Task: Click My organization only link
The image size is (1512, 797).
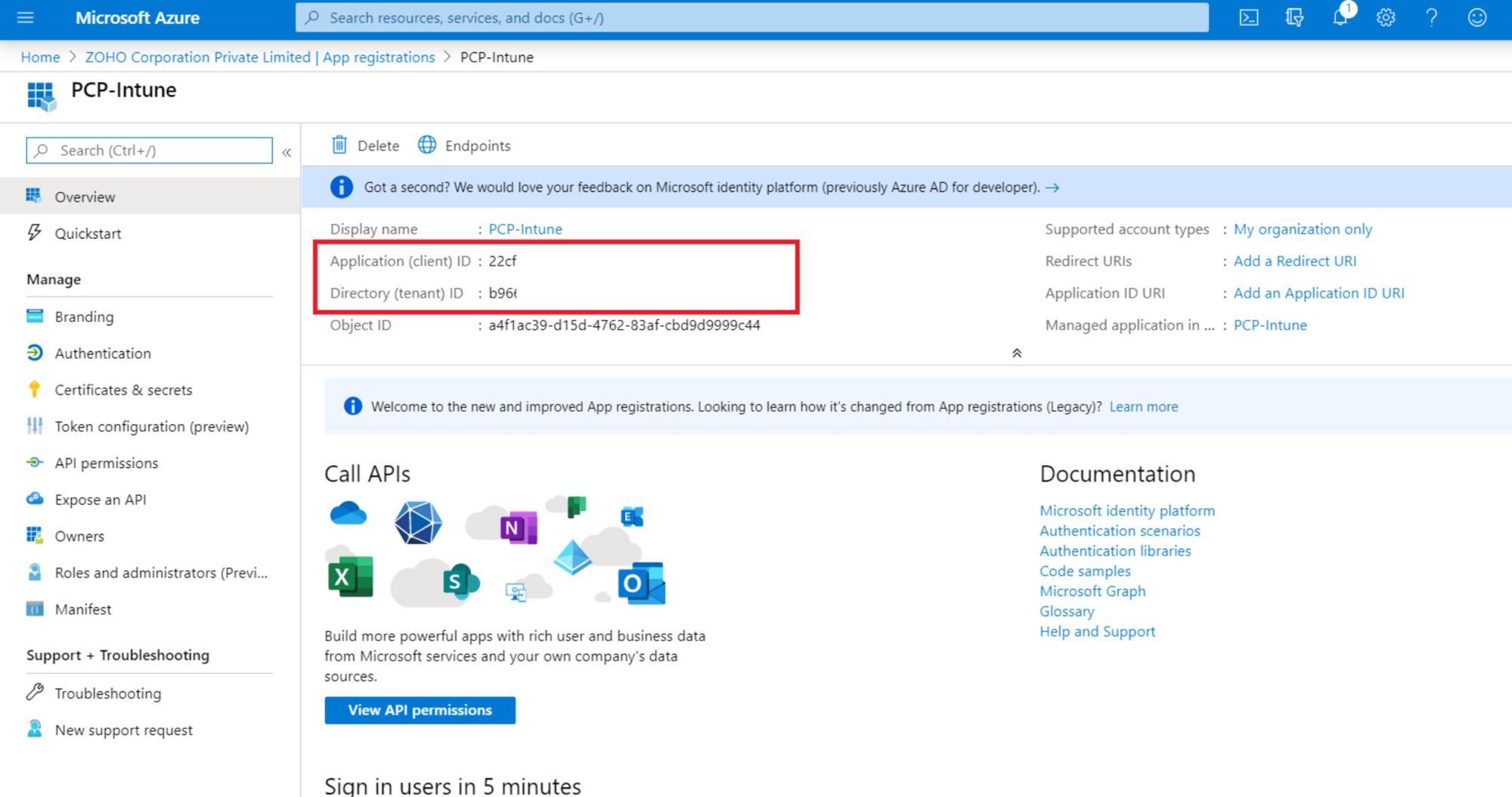Action: click(x=1303, y=228)
